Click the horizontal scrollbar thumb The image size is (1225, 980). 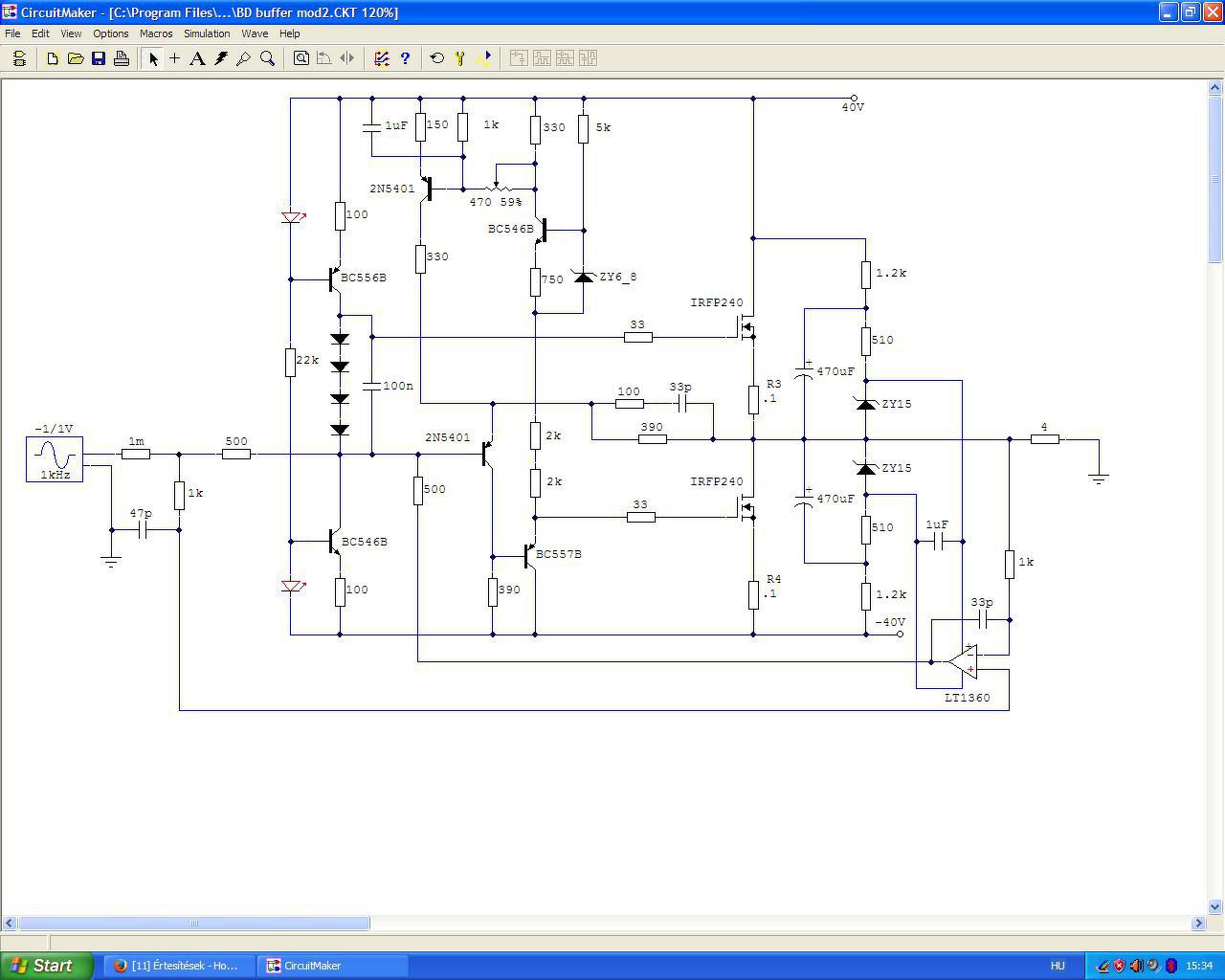(x=194, y=924)
